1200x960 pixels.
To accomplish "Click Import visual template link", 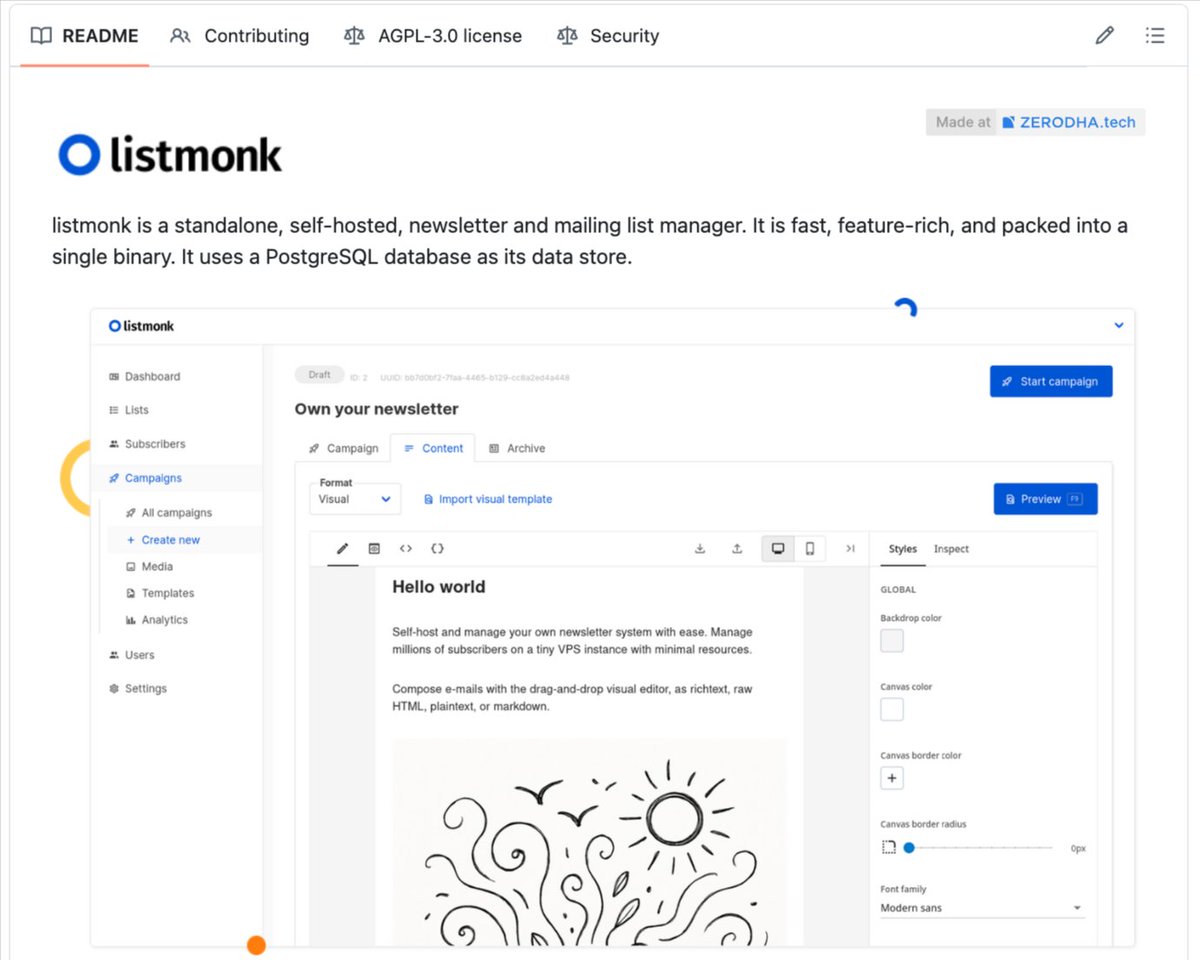I will point(488,499).
